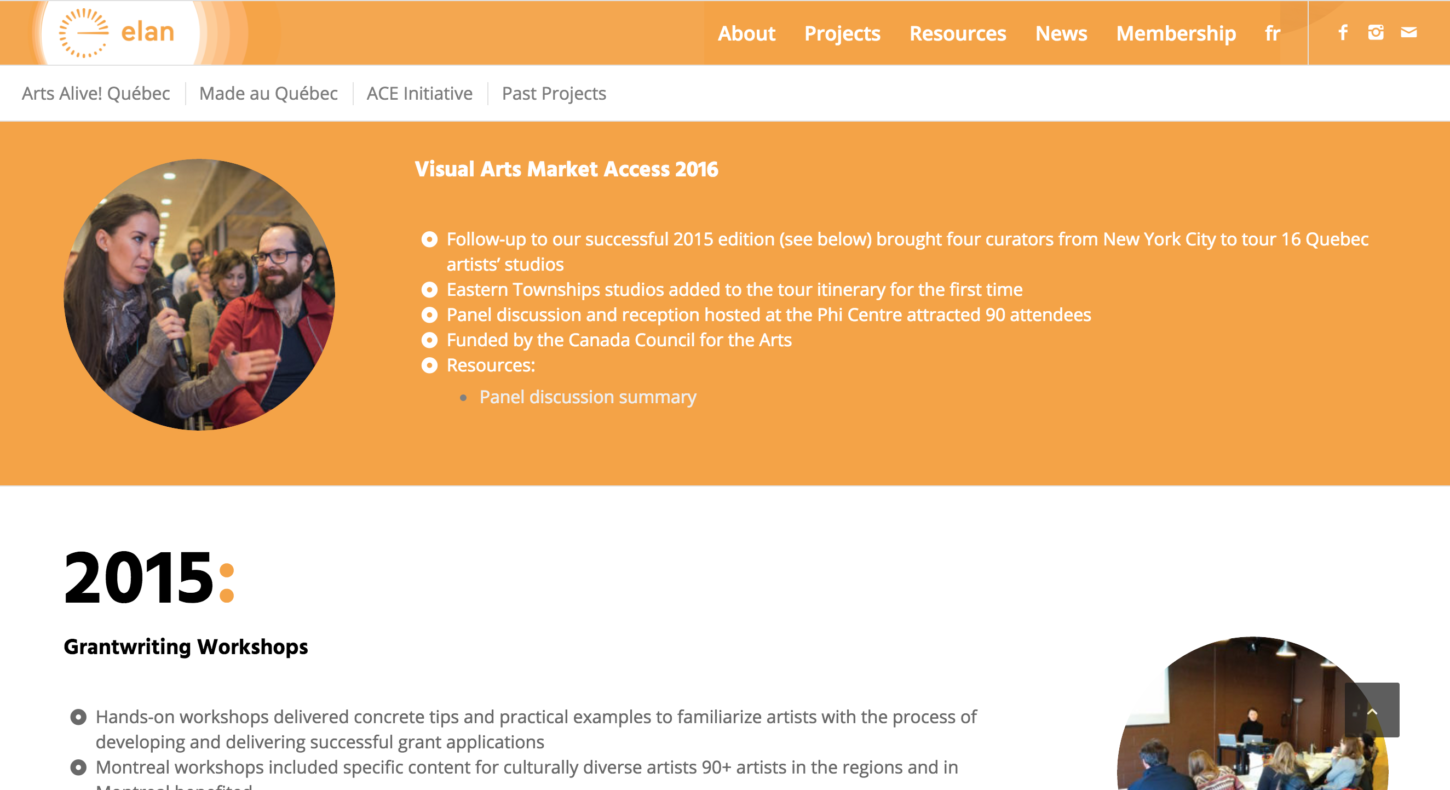
Task: Open the About menu
Action: pyautogui.click(x=746, y=33)
